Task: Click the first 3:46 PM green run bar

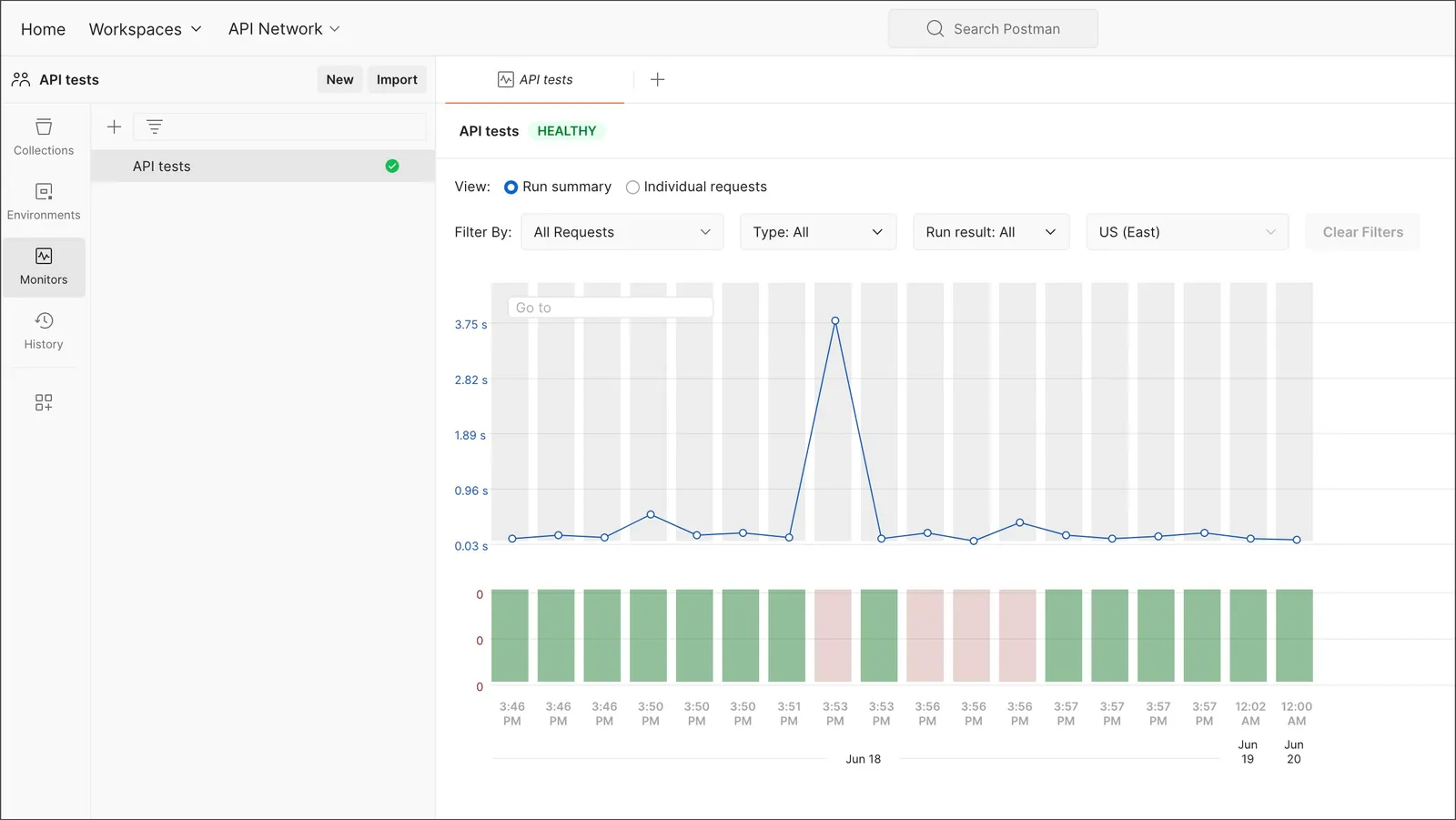Action: pyautogui.click(x=511, y=635)
